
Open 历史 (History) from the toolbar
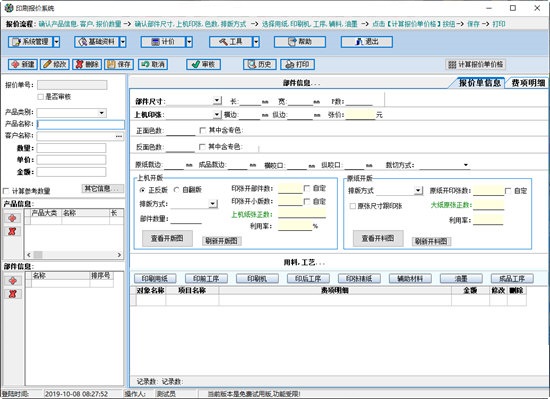260,65
